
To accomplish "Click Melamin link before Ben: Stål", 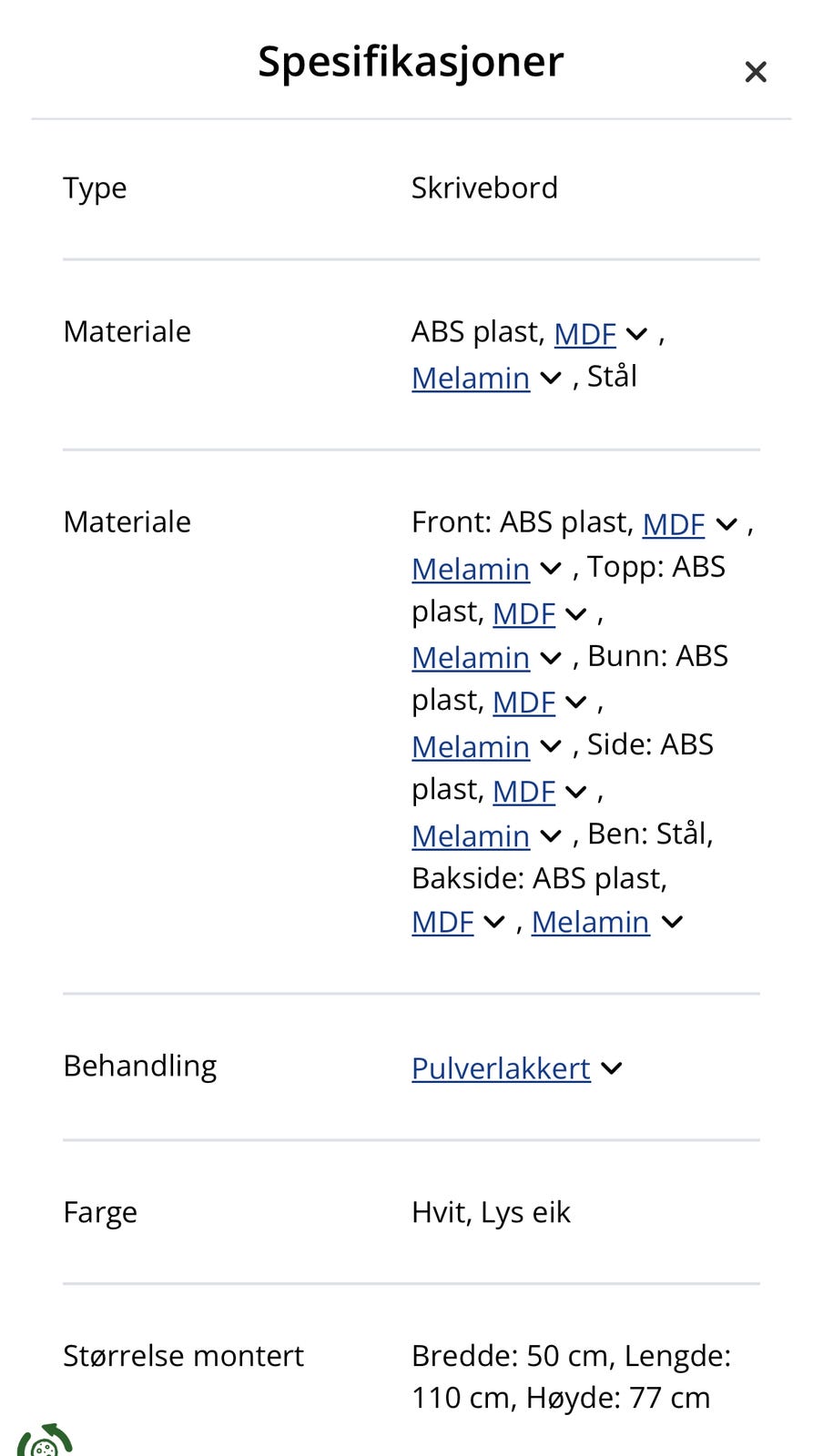I will tap(470, 835).
